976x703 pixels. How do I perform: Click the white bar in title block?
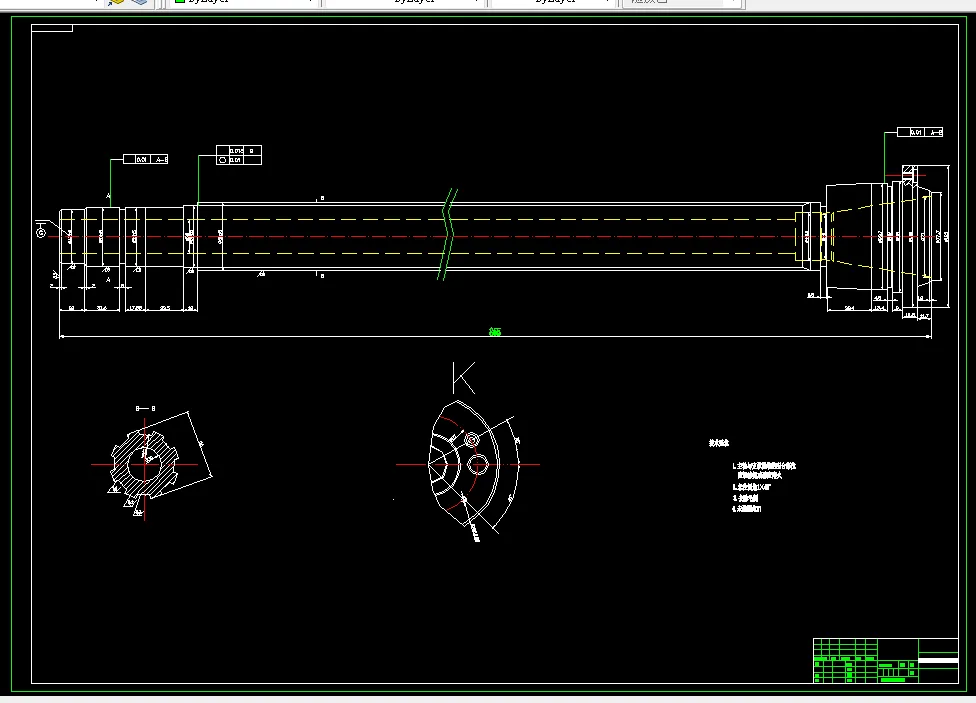coord(938,659)
